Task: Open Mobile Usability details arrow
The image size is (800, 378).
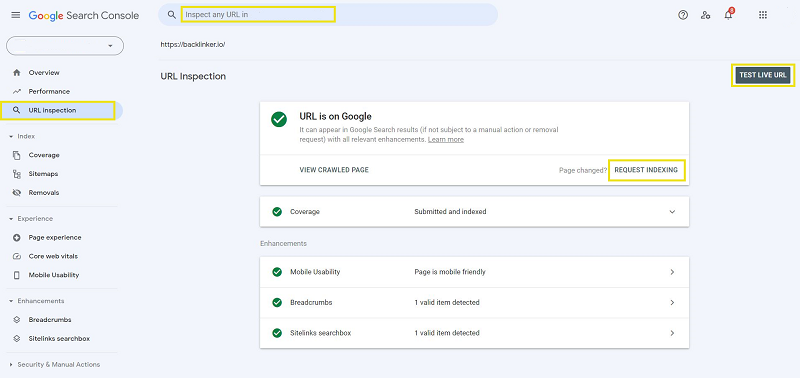Action: click(x=672, y=272)
